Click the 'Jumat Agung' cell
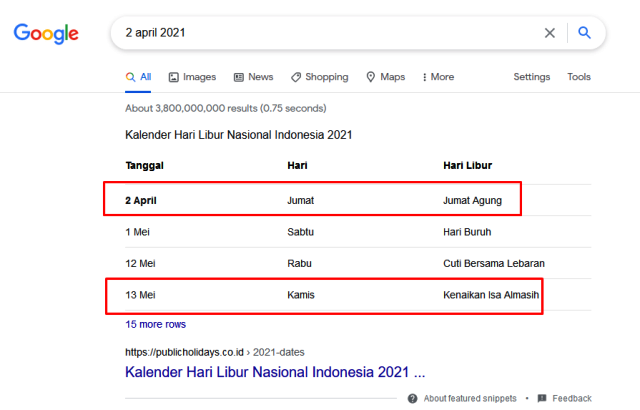 point(473,201)
